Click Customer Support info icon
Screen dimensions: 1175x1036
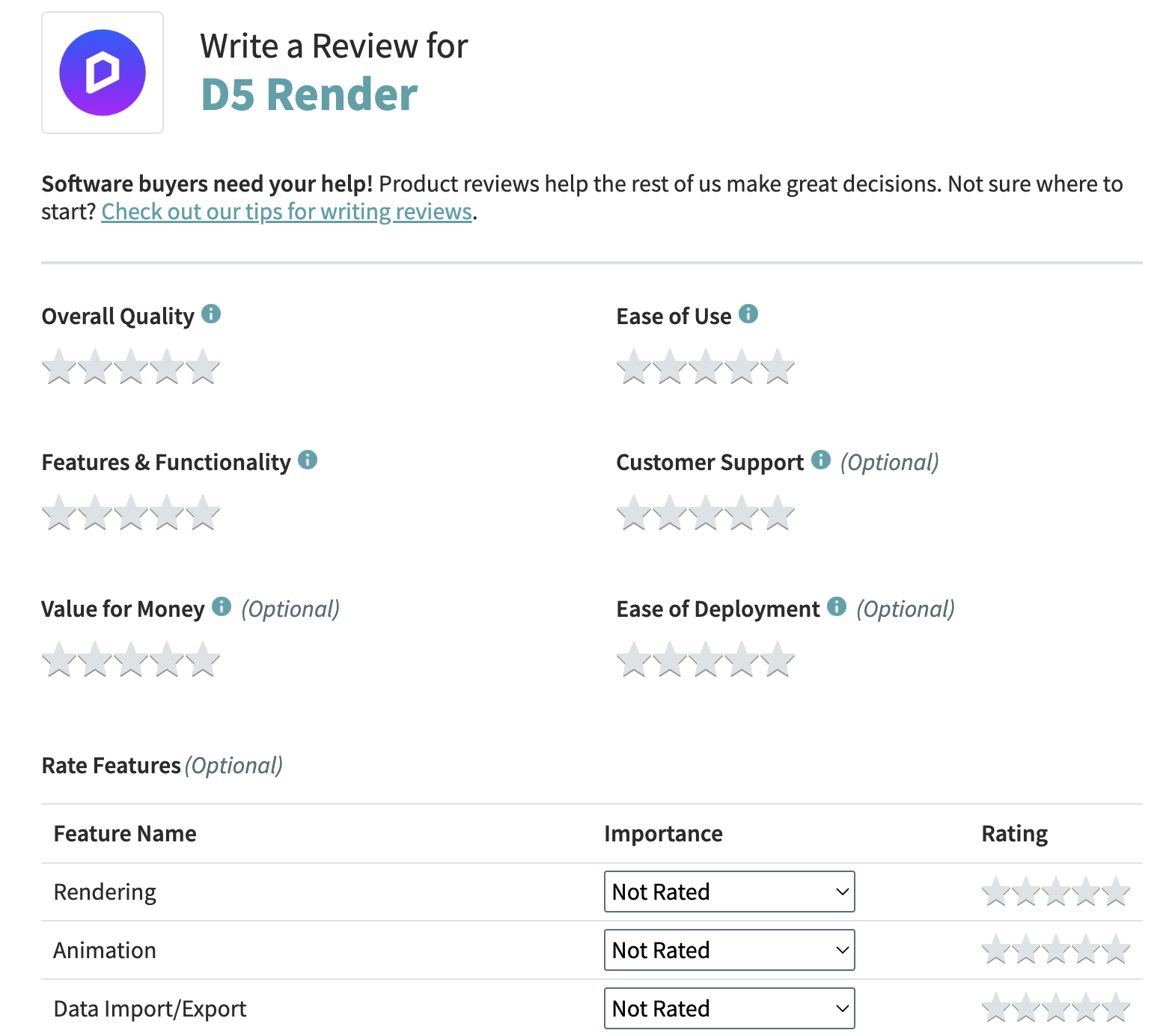821,460
